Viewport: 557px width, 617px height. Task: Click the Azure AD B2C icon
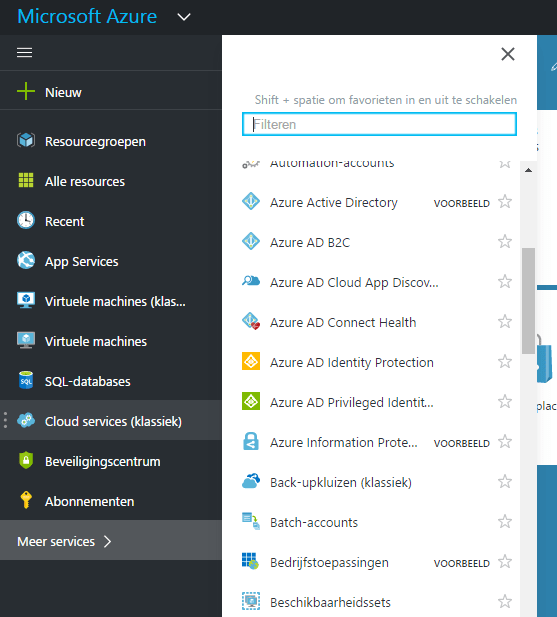coord(251,241)
